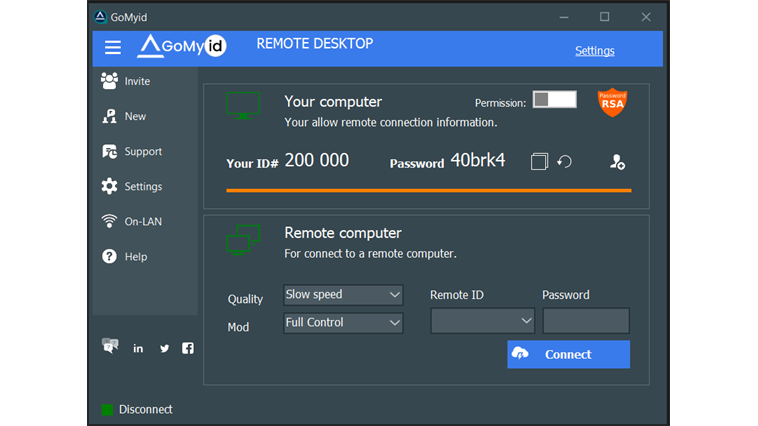This screenshot has width=758, height=426.
Task: Open the chat feedback icon
Action: tap(110, 346)
